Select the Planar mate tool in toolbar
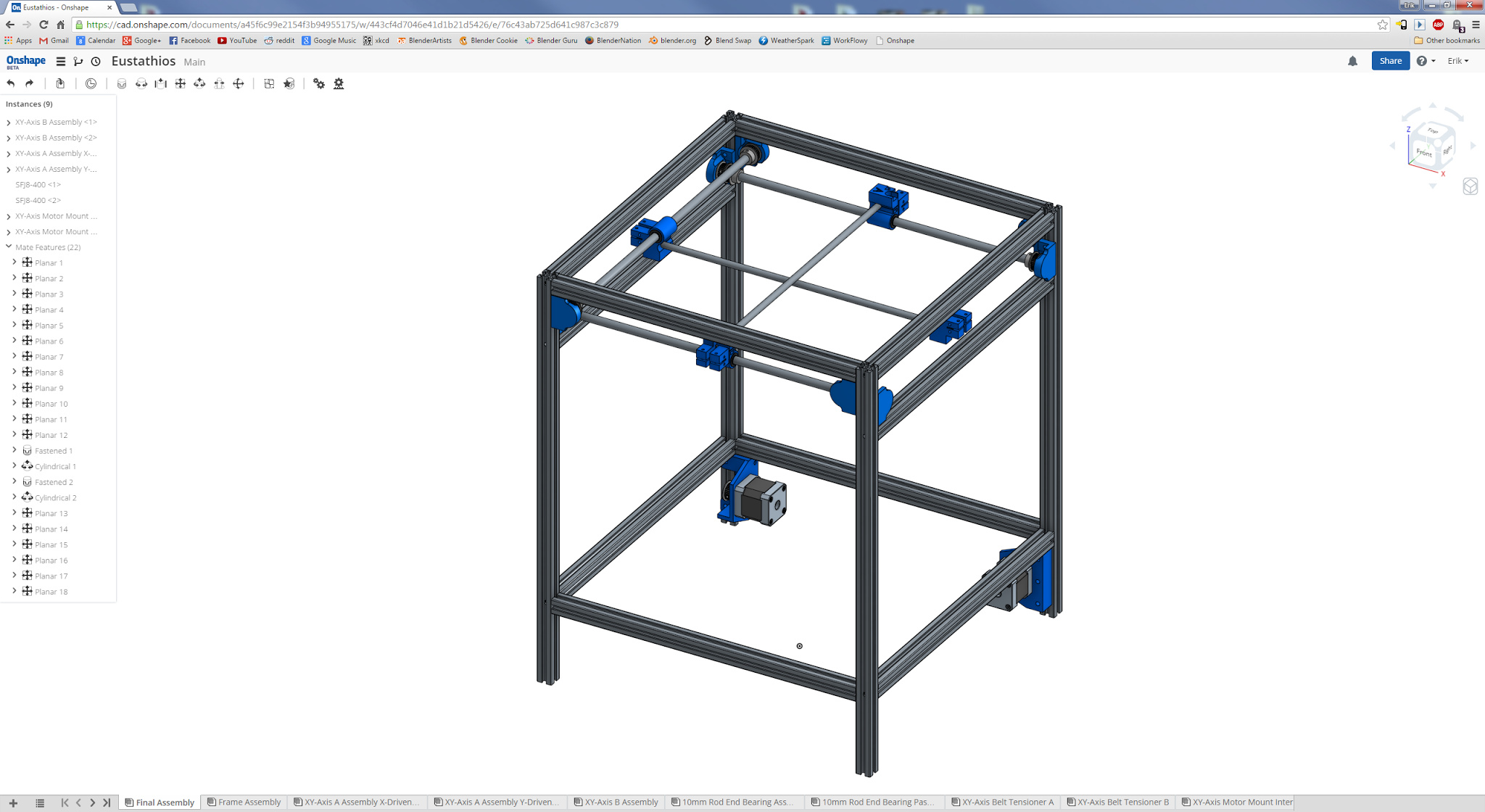Viewport: 1485px width, 812px height. [x=181, y=83]
